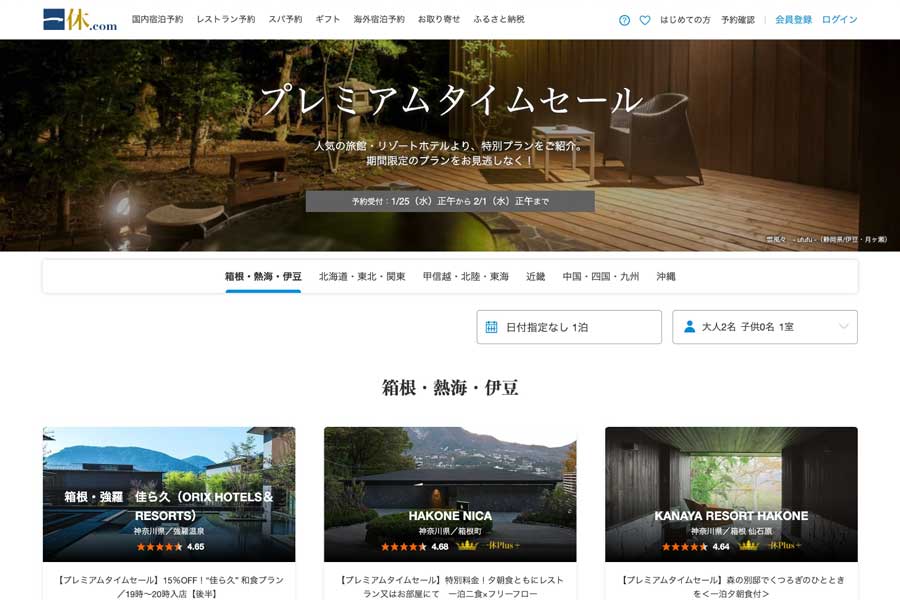The image size is (900, 600).
Task: Click the 4.68 rating on HAKONE NICA
Action: 415,547
